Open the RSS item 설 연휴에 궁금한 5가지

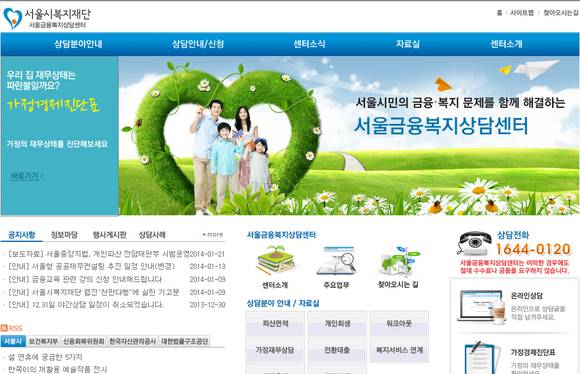click(x=45, y=357)
